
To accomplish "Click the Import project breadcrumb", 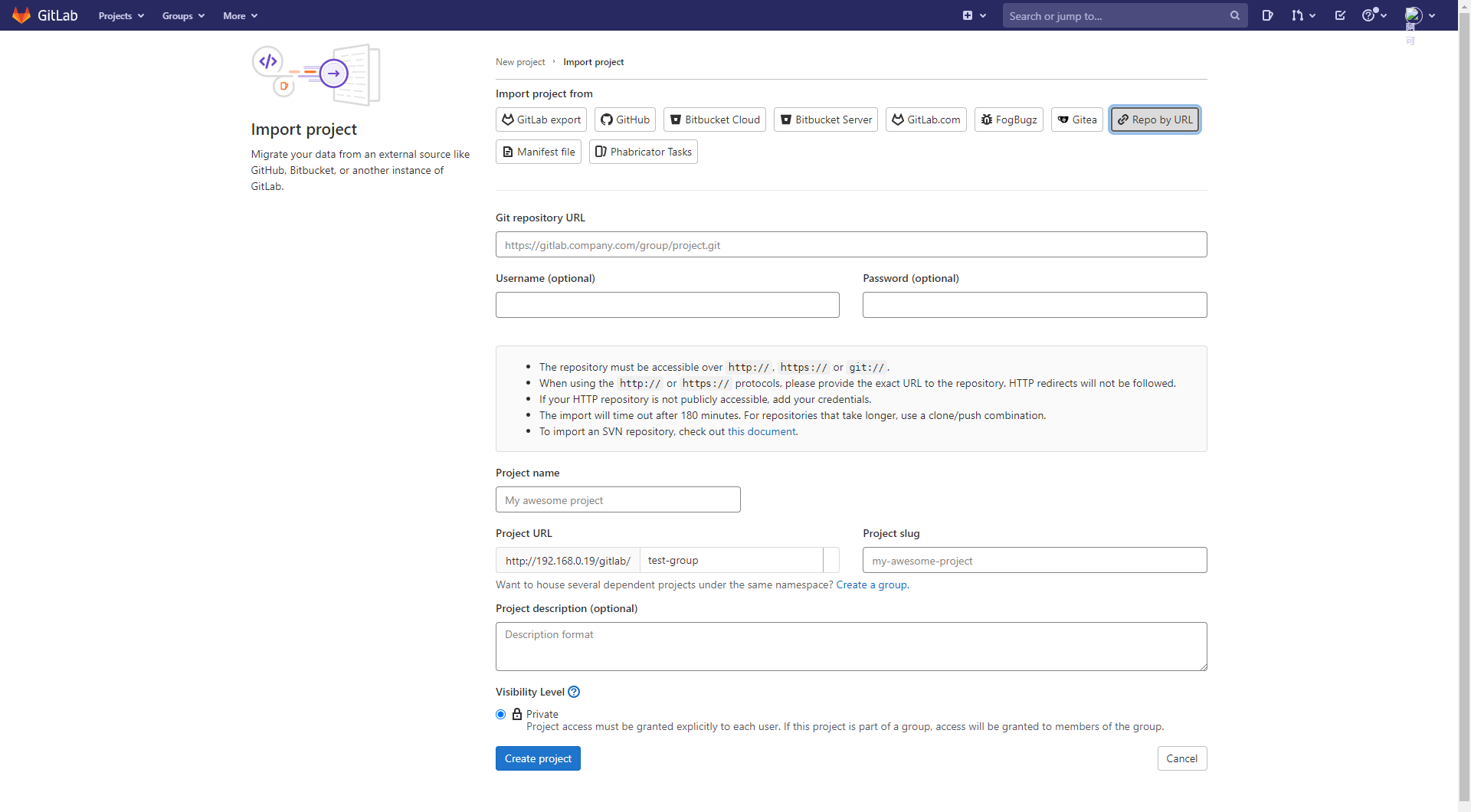I will tap(594, 62).
